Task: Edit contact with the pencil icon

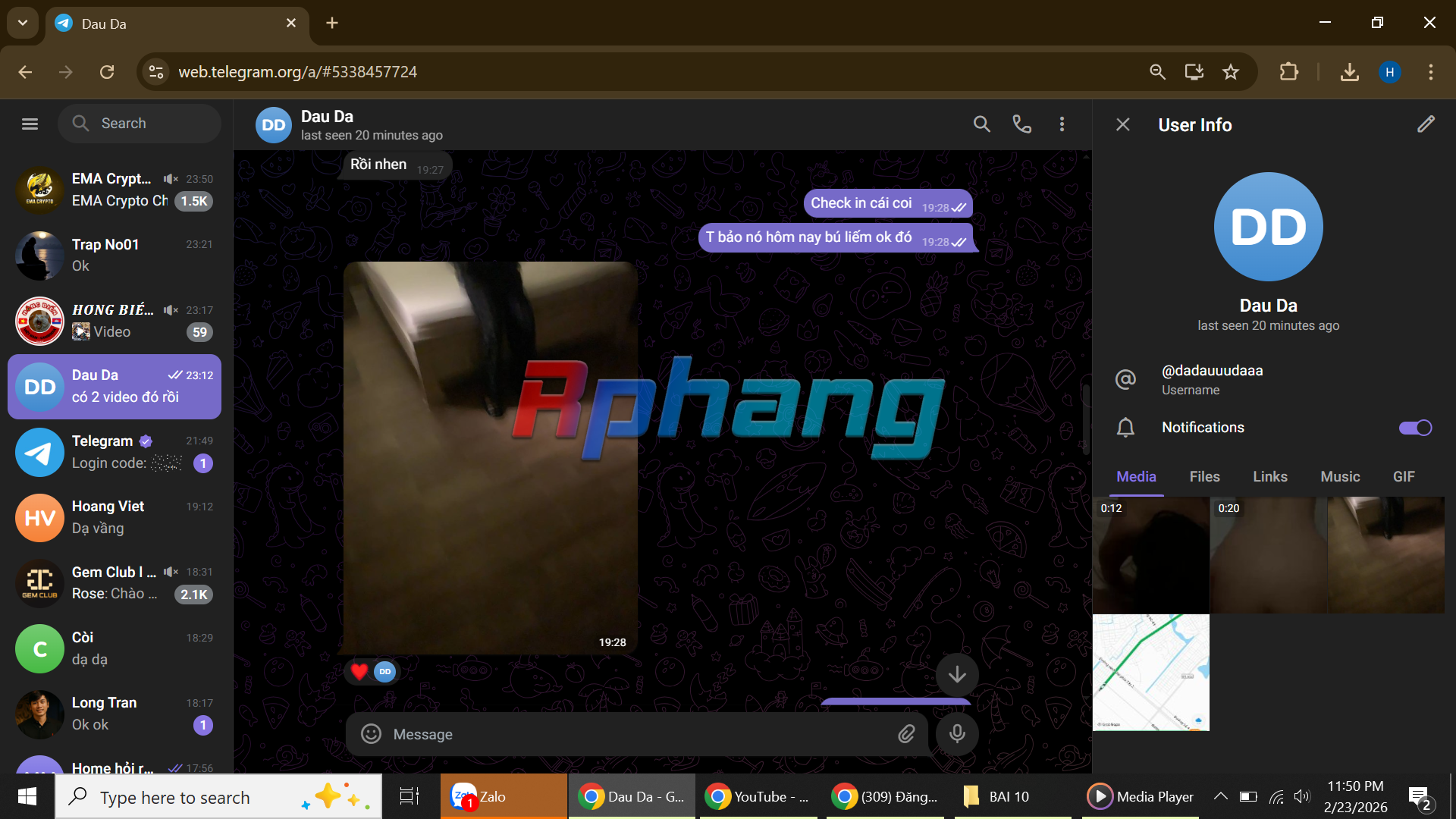Action: 1426,124
